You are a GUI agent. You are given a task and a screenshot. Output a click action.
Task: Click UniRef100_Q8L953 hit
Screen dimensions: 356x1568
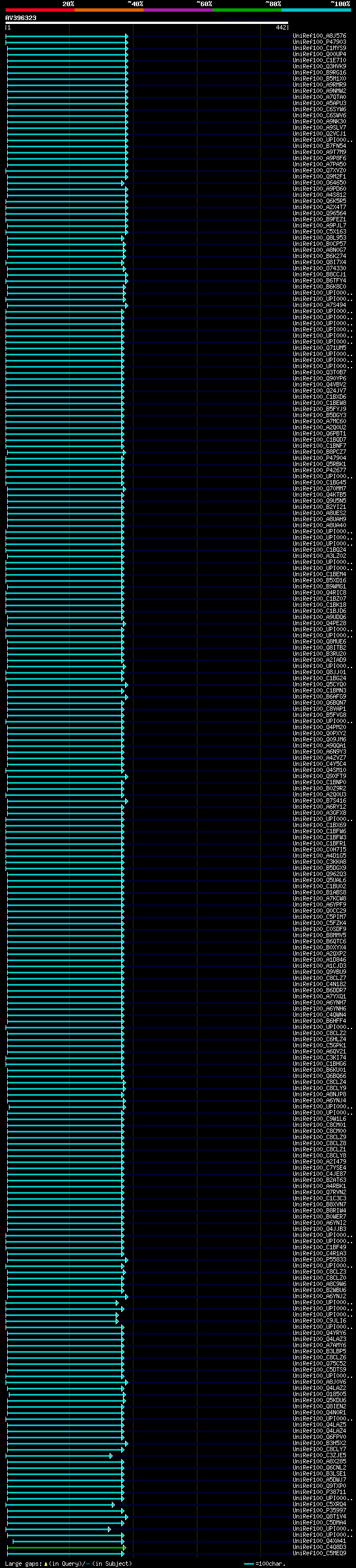click(319, 238)
